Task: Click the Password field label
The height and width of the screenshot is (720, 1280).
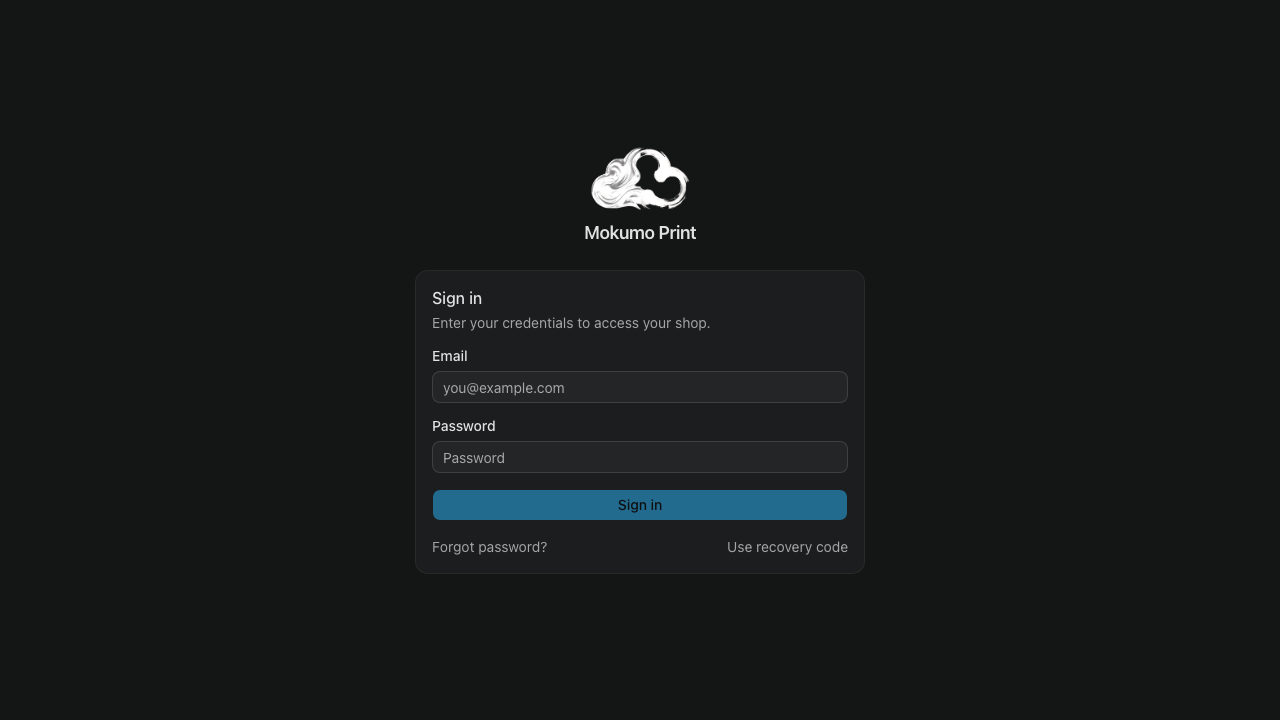Action: point(463,426)
